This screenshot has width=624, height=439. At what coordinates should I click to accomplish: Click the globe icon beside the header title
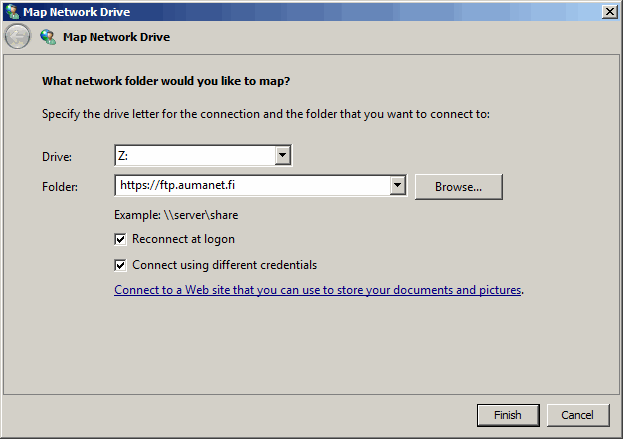coord(48,37)
